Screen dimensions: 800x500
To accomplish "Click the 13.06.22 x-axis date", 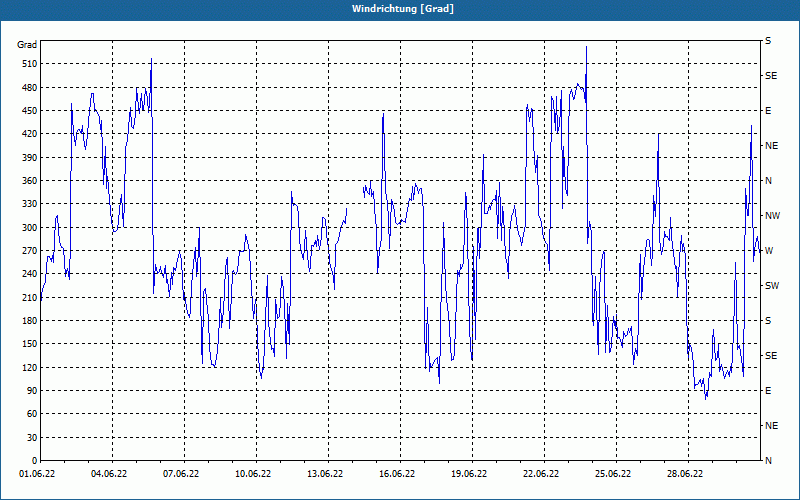I will (x=325, y=474).
